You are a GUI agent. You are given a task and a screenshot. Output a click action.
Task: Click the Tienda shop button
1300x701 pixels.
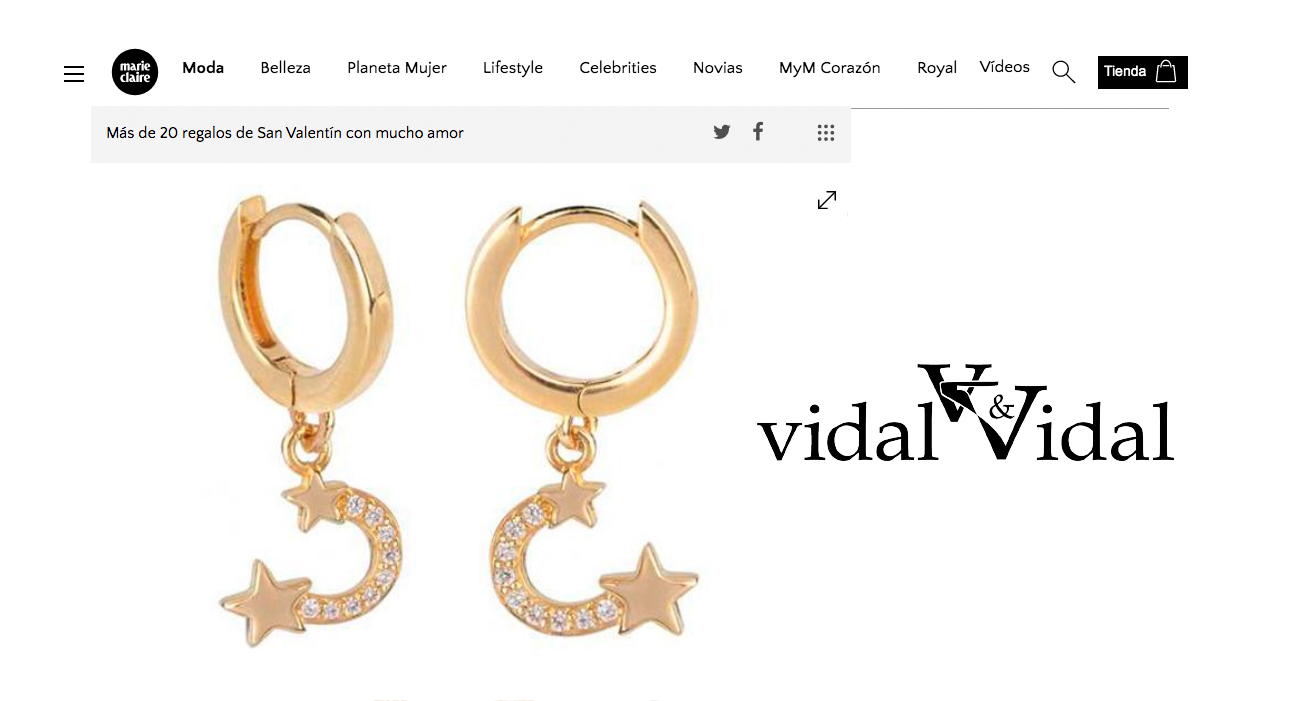[1143, 72]
